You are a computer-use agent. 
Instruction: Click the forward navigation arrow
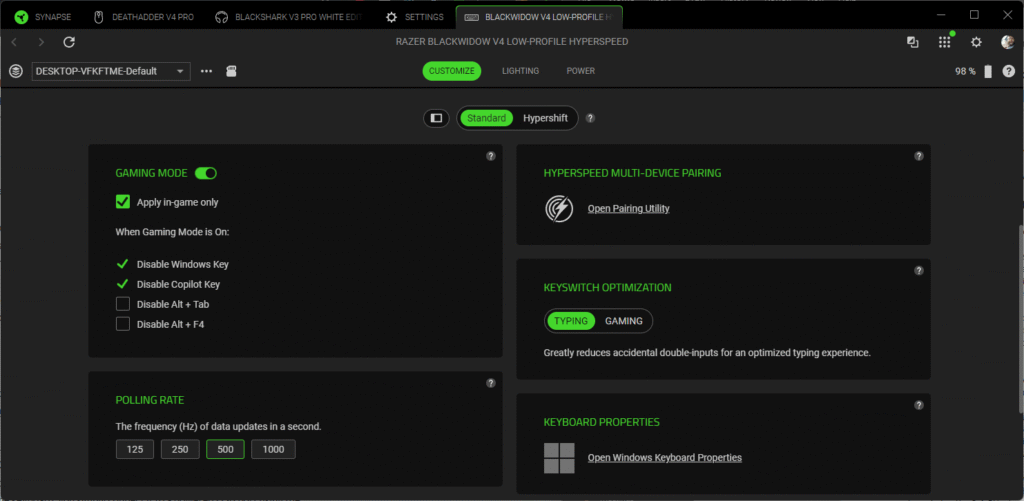[41, 42]
